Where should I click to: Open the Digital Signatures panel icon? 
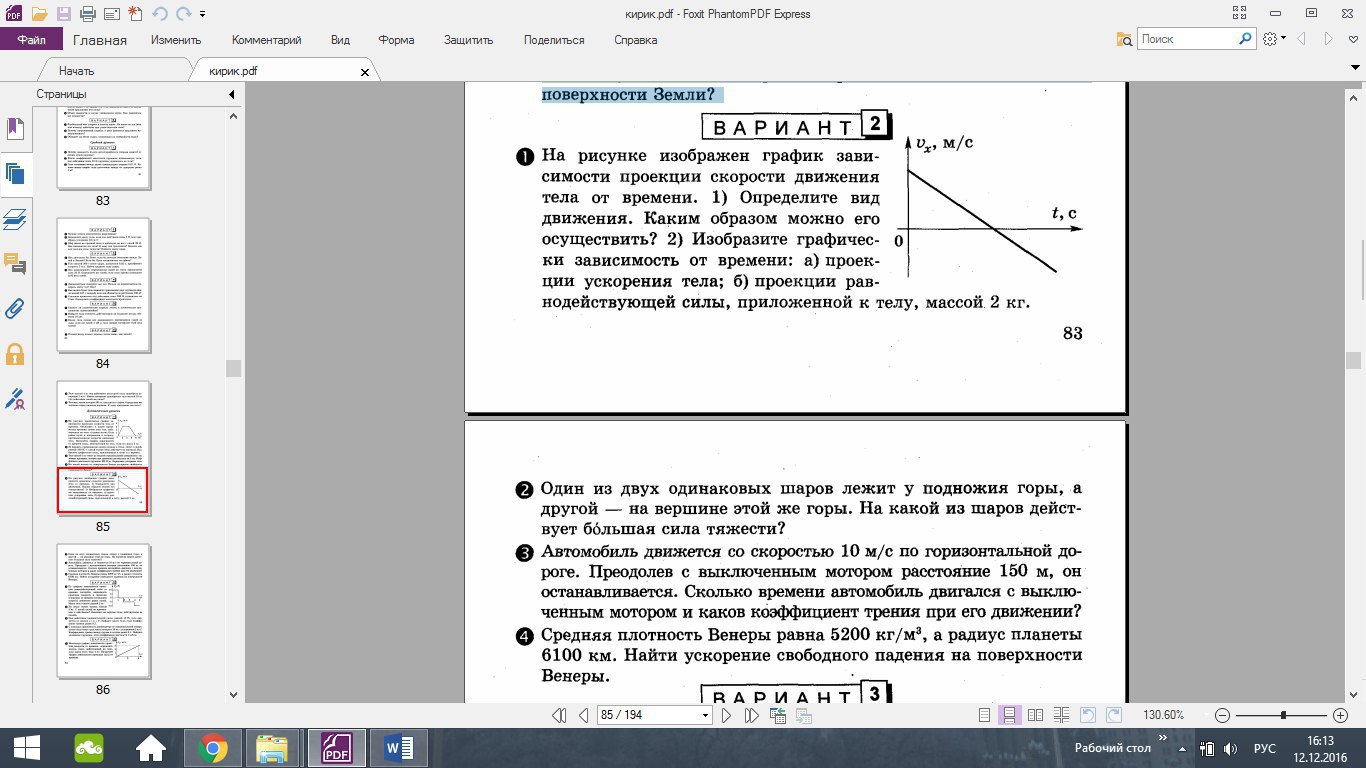tap(15, 399)
